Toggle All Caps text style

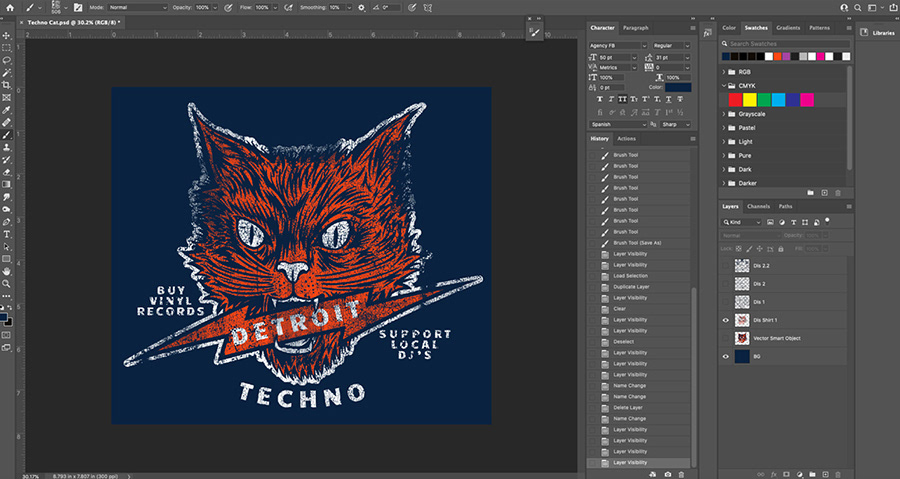tap(622, 100)
